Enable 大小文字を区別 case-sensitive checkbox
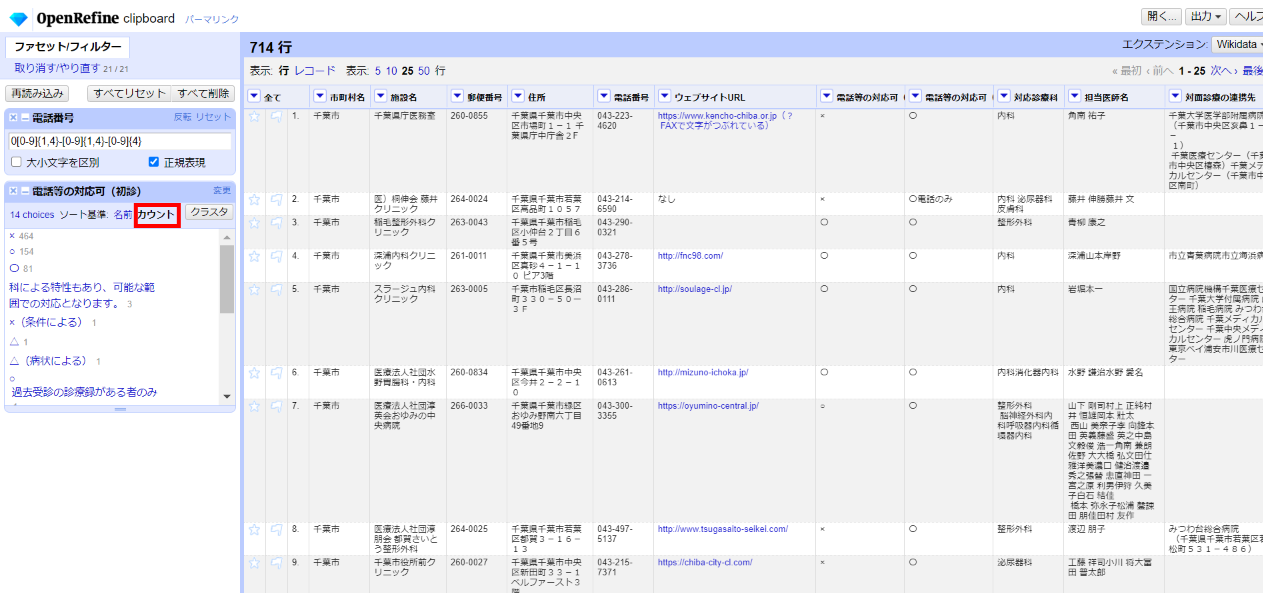Screen dimensions: 1263x593 tap(16, 162)
